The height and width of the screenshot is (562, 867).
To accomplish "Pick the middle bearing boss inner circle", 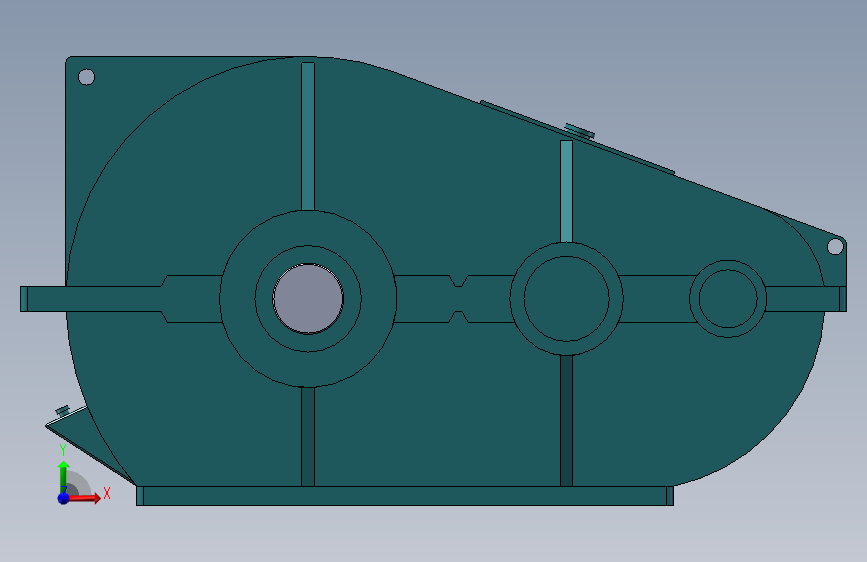I will point(566,299).
